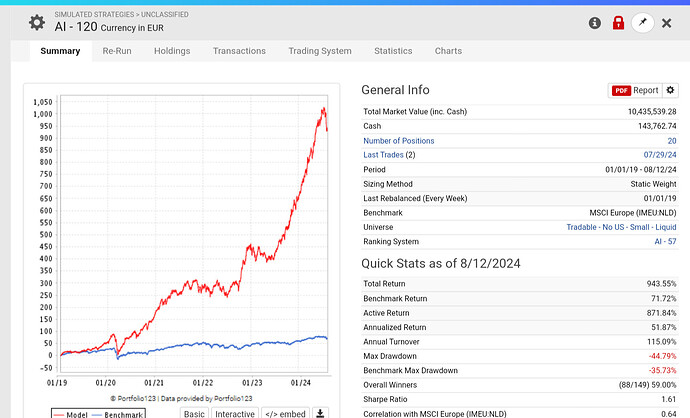
Task: Click the Overall Winners (88/149) 59.00%
Action: 648,385
